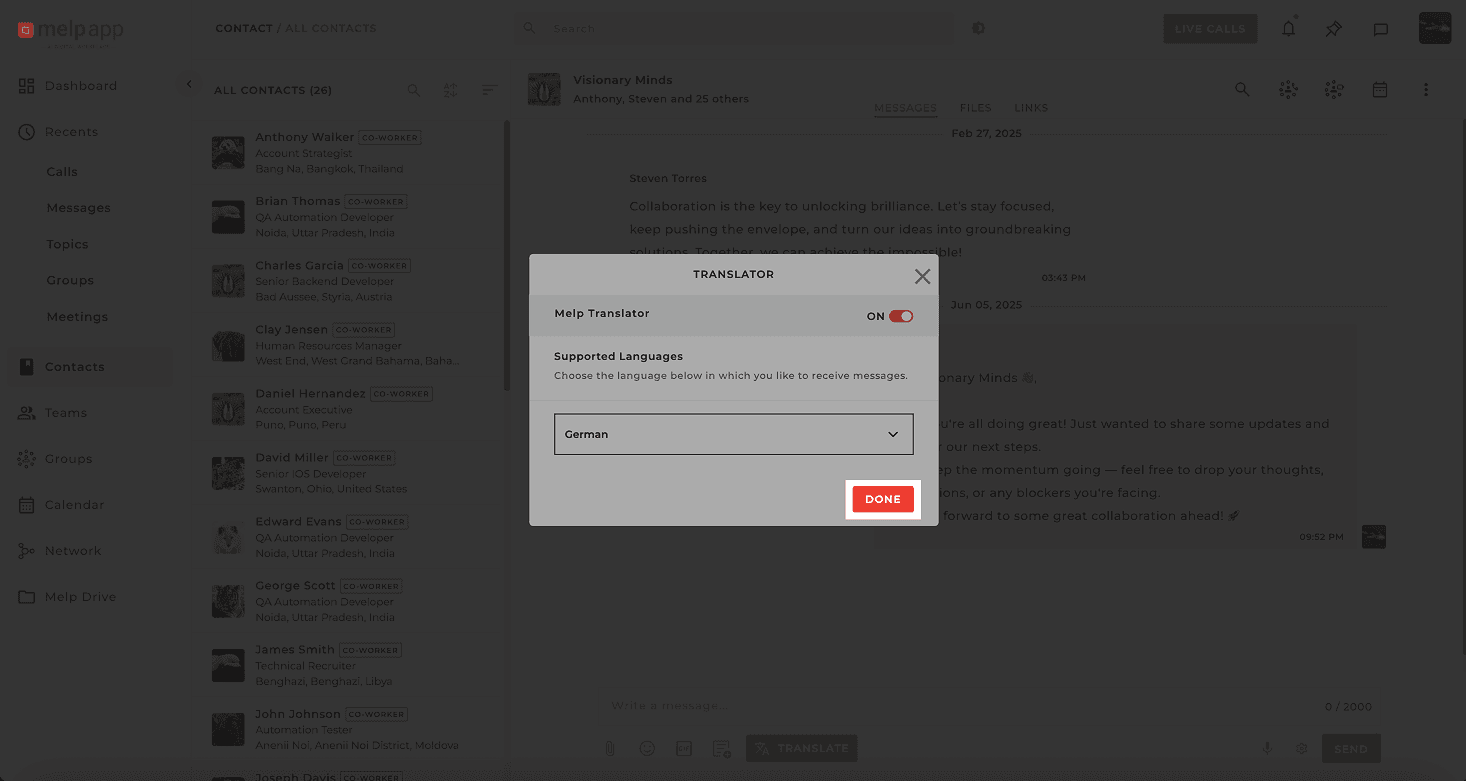Open the chat calendar icon
The height and width of the screenshot is (781, 1466).
(x=1380, y=90)
